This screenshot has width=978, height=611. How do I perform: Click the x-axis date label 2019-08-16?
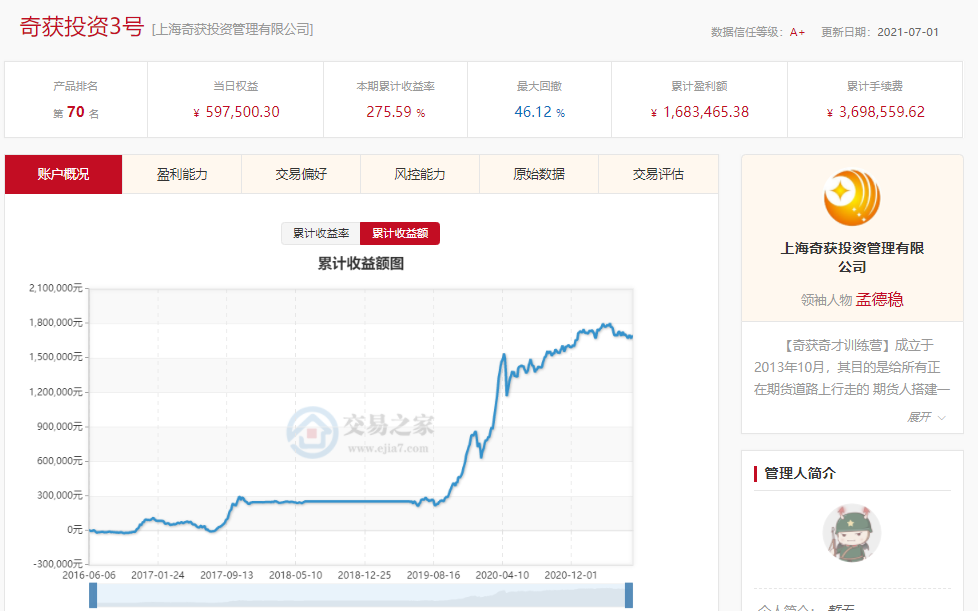(x=433, y=575)
